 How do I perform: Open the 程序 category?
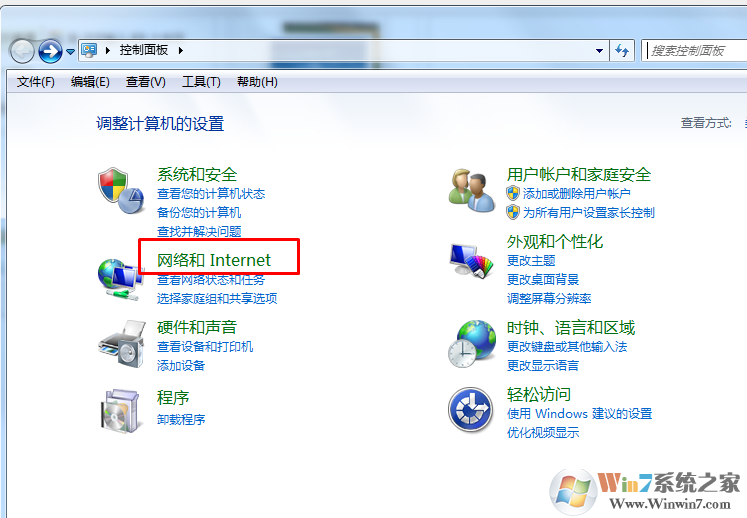[x=173, y=397]
